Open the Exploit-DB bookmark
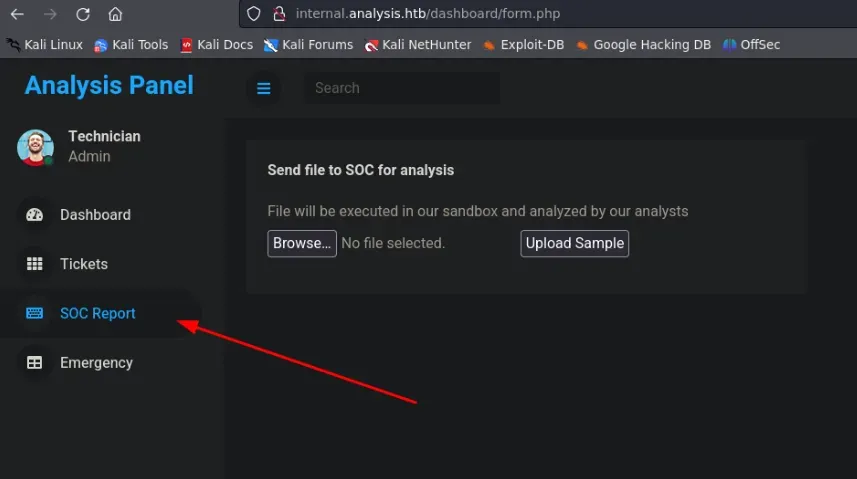857x479 pixels. (523, 45)
